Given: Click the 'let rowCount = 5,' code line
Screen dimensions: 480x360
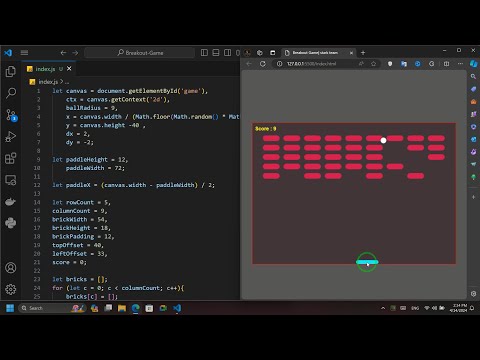Looking at the screenshot, I should (81, 202).
